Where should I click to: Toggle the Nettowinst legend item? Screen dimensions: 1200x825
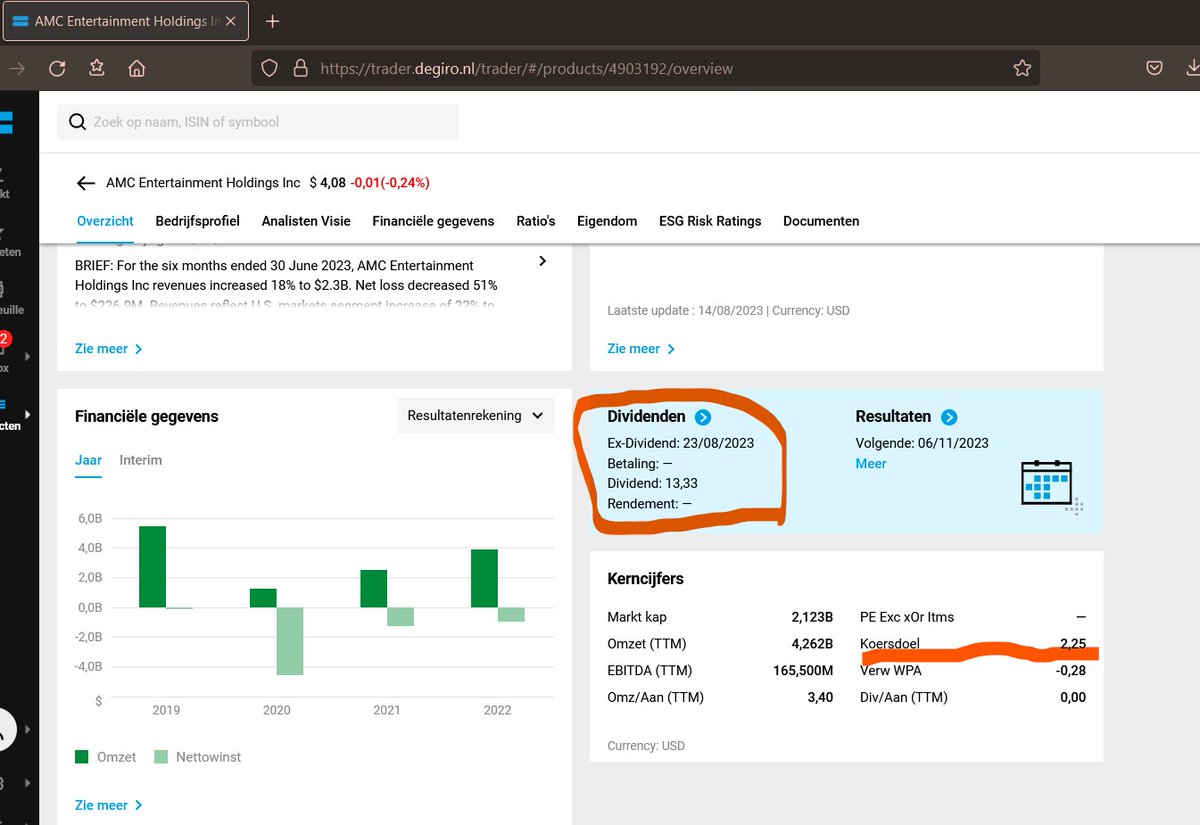(198, 757)
